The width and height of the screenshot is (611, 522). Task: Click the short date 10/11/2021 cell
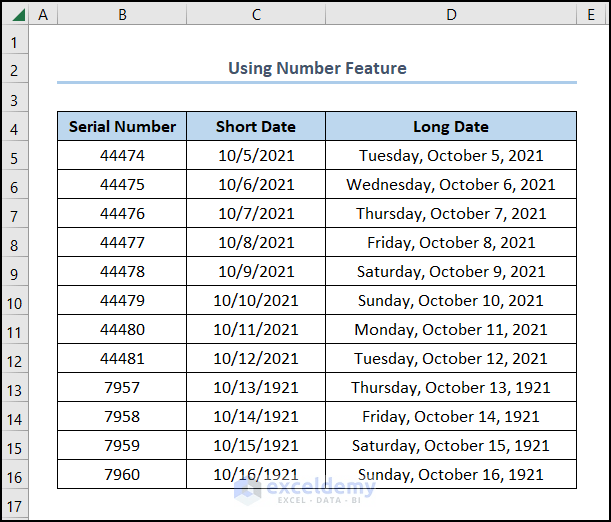256,329
